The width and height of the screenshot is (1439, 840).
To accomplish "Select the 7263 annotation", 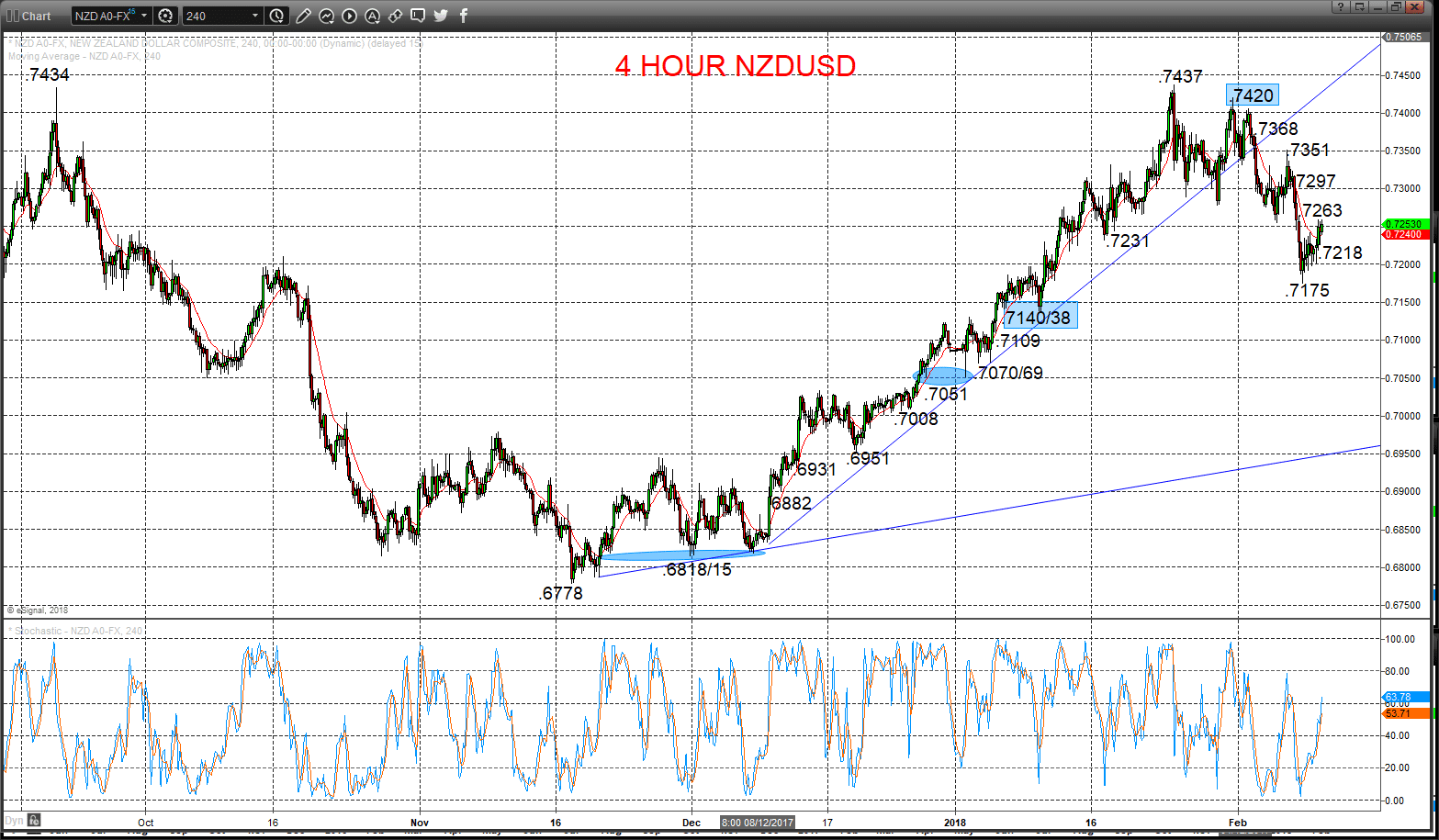I will tap(1321, 210).
